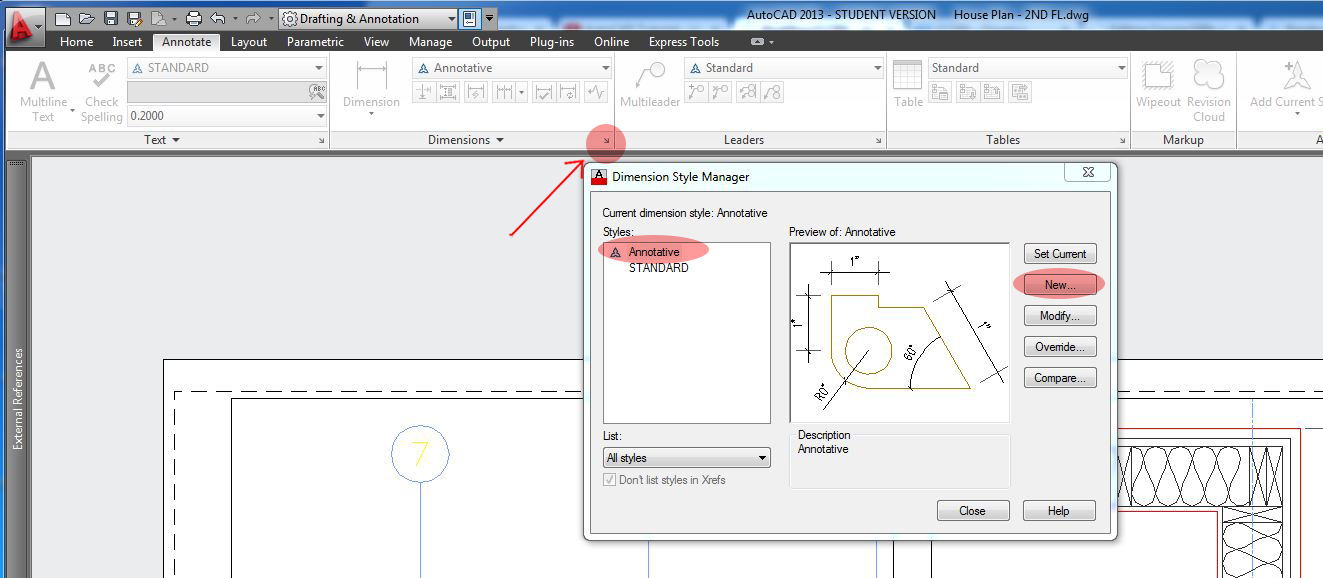Image resolution: width=1323 pixels, height=578 pixels.
Task: Switch to the Home ribbon tab
Action: pos(76,42)
